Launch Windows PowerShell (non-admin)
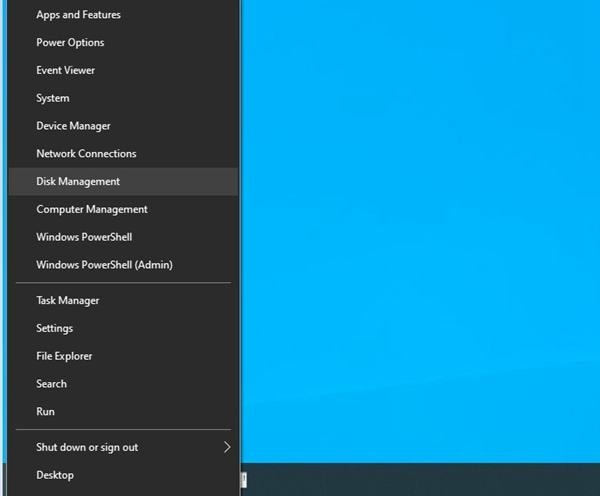Screen dimensions: 600x496 click(123, 237)
